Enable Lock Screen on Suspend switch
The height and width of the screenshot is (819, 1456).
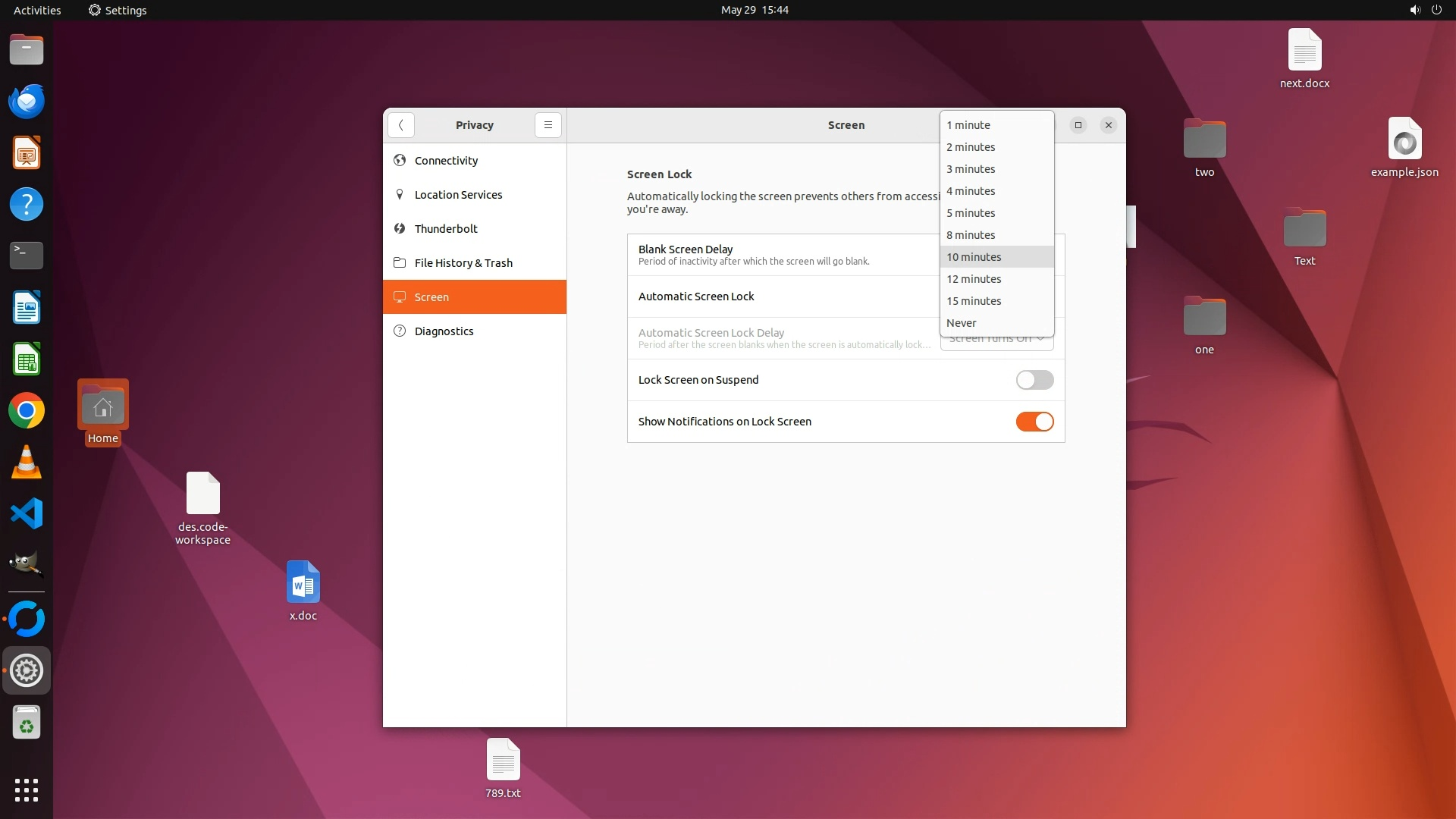[x=1034, y=380]
